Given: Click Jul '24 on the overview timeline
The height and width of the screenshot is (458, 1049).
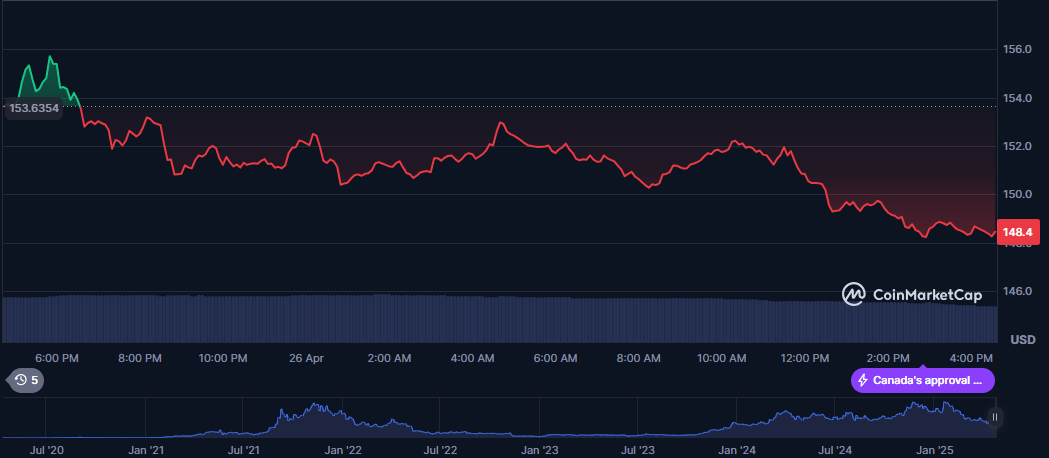Looking at the screenshot, I should tap(836, 450).
